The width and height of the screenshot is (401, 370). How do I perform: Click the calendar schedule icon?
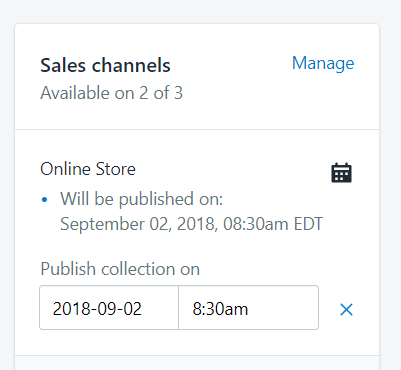point(341,173)
